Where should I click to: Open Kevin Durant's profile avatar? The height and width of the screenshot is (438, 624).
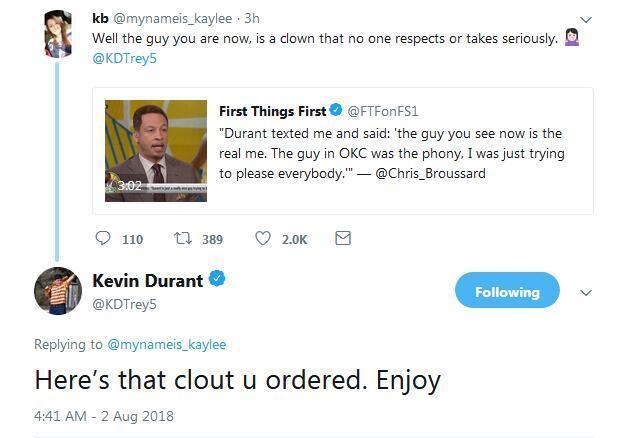(58, 291)
